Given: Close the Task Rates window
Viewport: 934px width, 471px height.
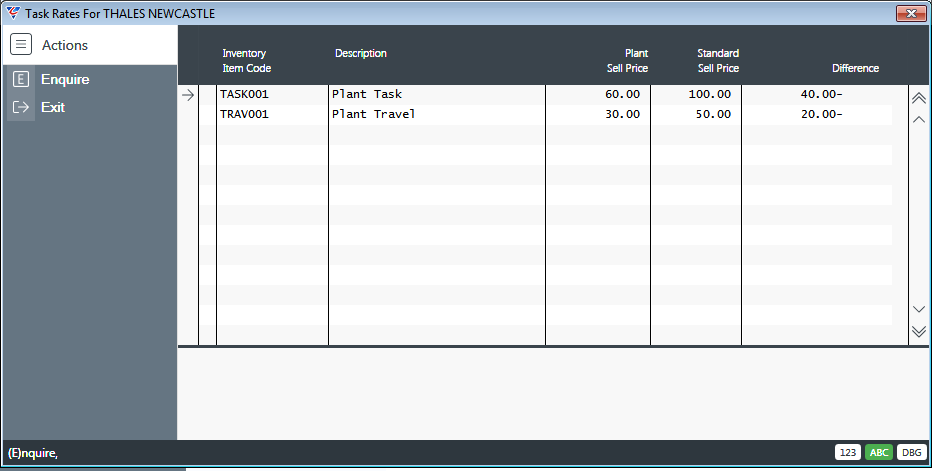Looking at the screenshot, I should 911,13.
